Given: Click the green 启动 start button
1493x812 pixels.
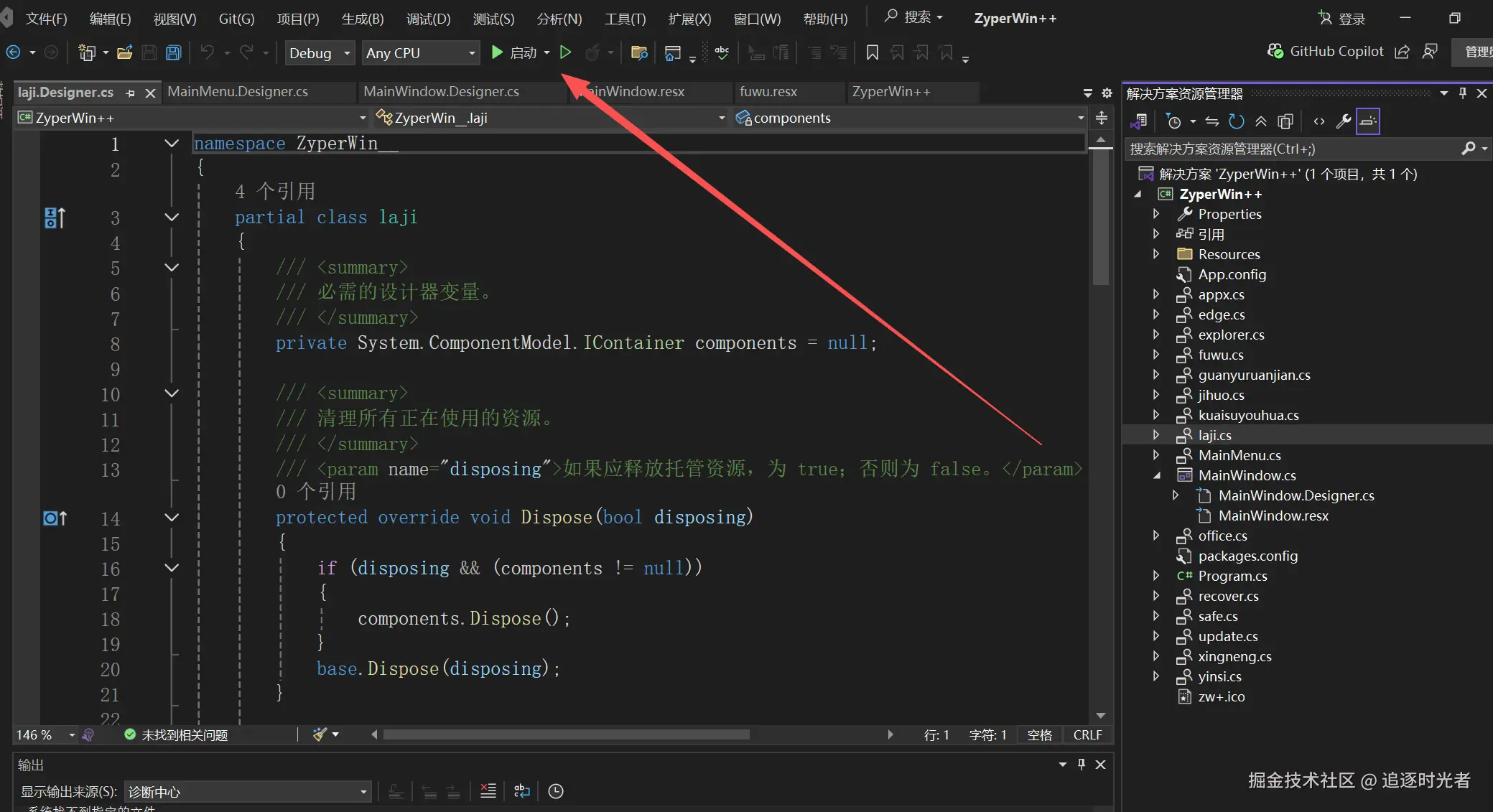Looking at the screenshot, I should click(515, 52).
